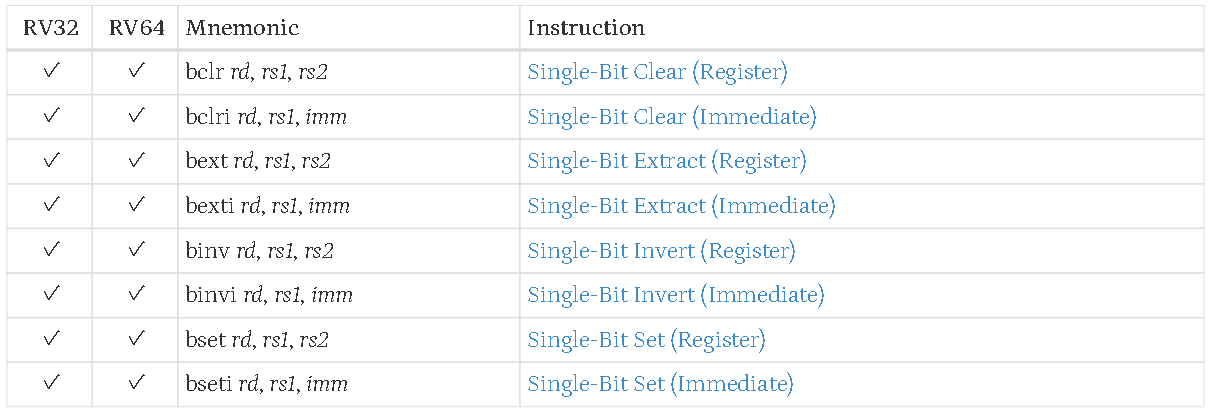Click the RV64 column header
Image resolution: width=1212 pixels, height=415 pixels.
136,27
